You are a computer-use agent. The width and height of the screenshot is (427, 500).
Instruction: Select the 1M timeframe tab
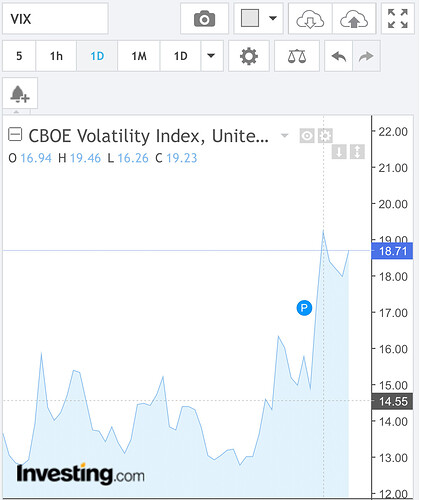click(x=139, y=56)
